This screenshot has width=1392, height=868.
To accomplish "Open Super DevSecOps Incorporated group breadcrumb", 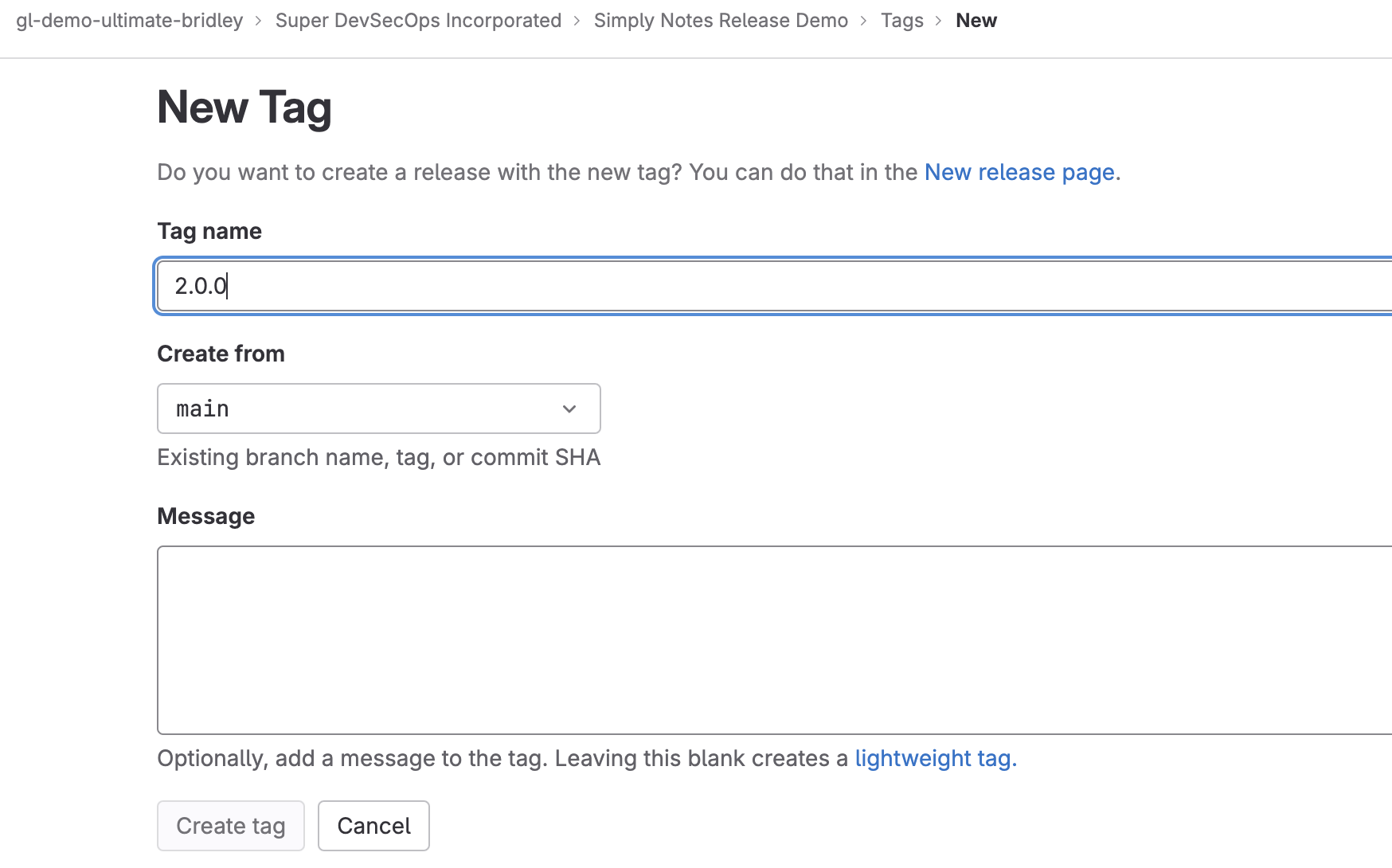I will click(418, 20).
